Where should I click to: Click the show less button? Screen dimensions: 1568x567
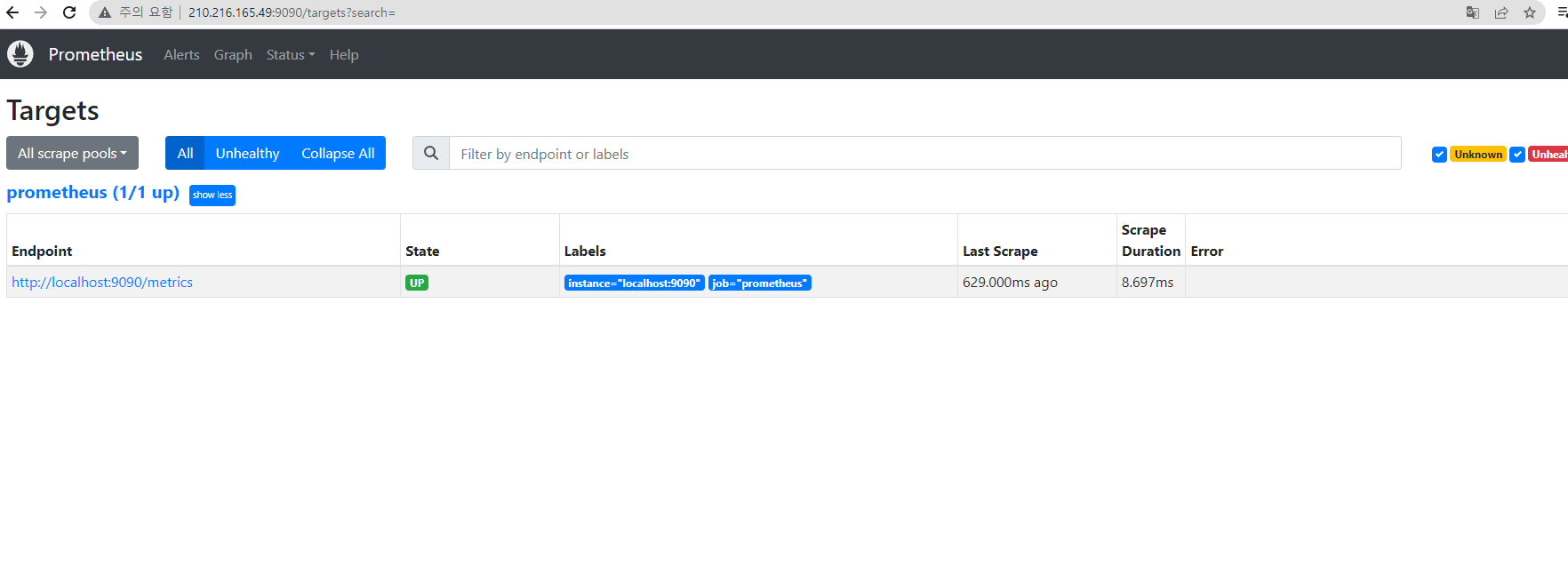[x=212, y=195]
